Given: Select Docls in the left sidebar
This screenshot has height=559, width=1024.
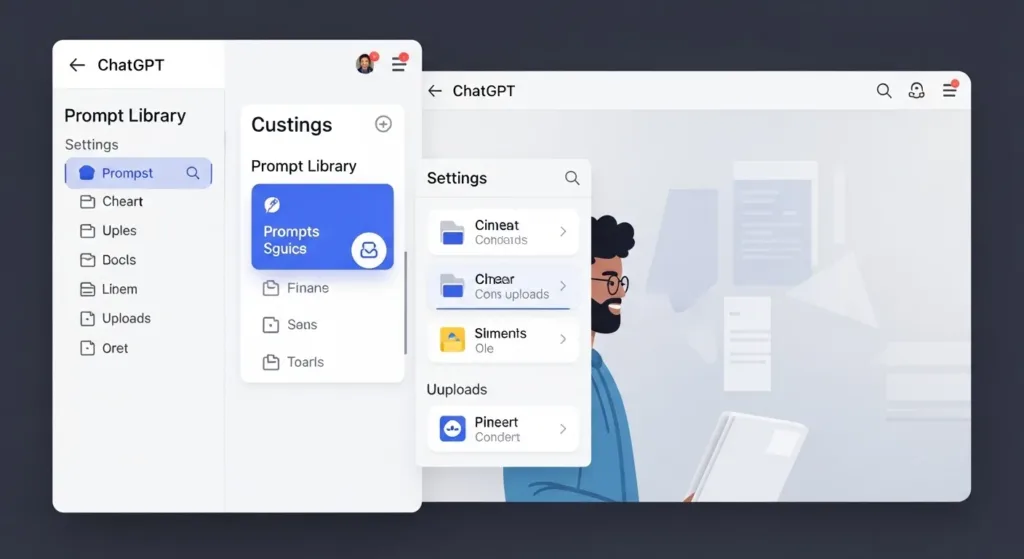Looking at the screenshot, I should click(x=118, y=260).
